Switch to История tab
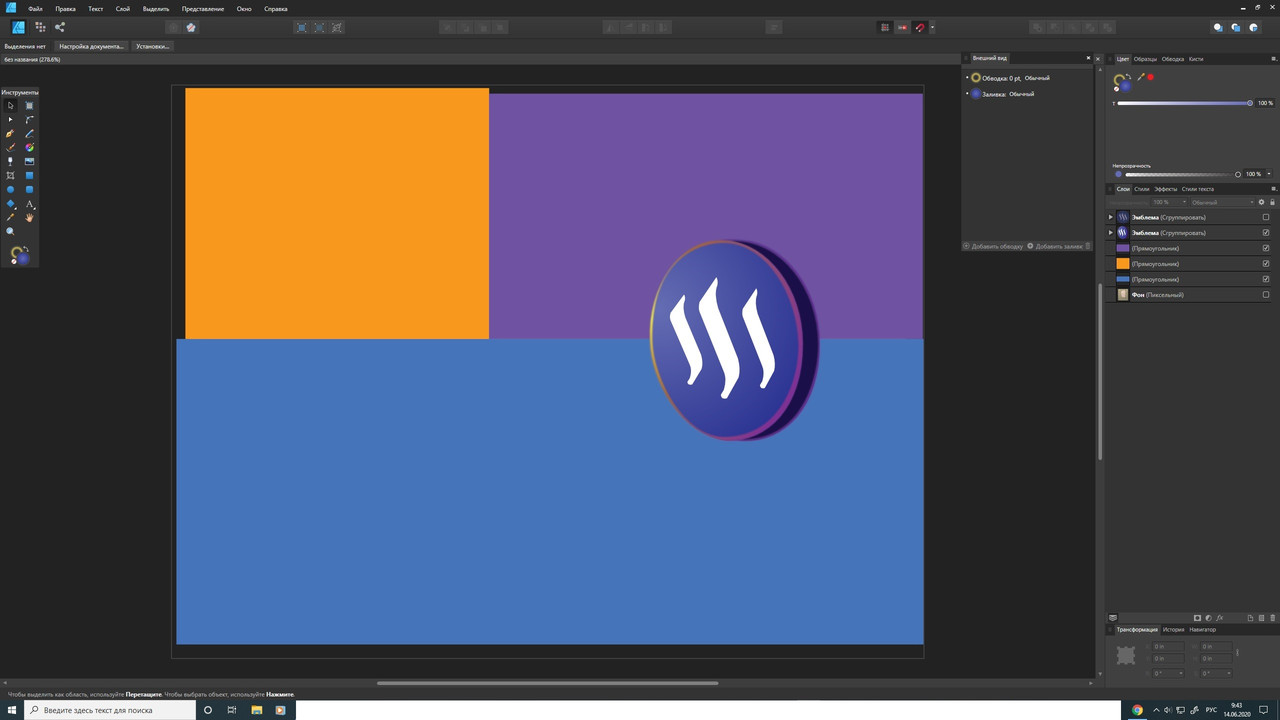 pyautogui.click(x=1174, y=629)
